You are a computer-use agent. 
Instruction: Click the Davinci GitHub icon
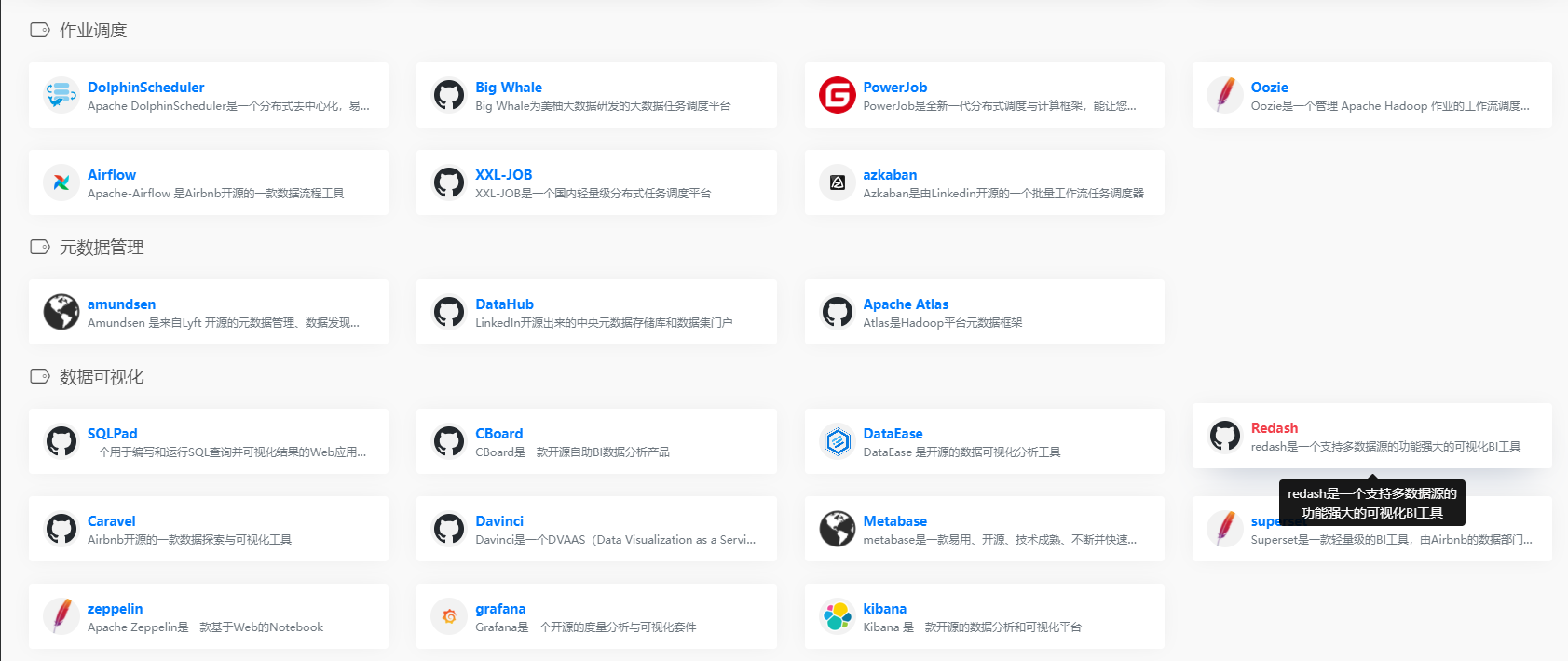point(449,529)
